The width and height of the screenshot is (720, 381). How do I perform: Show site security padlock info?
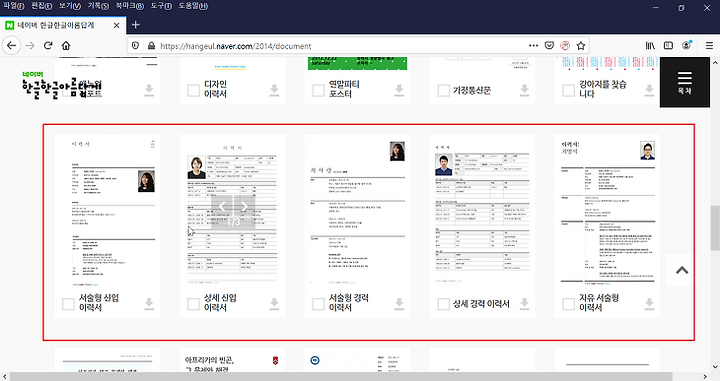(151, 46)
